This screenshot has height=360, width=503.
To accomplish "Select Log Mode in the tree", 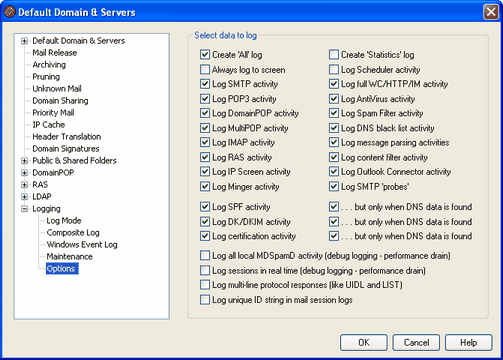I will 64,221.
